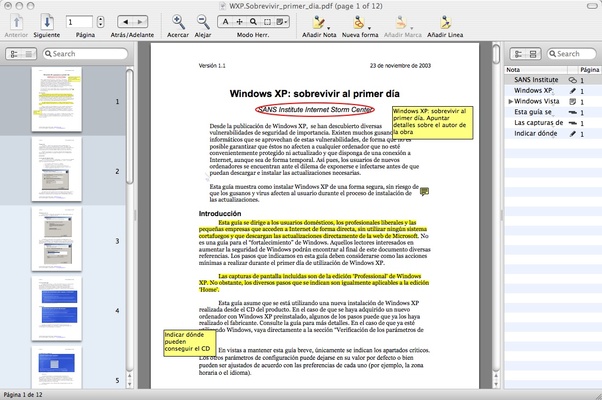Sort notes by Nota column header

(x=536, y=70)
